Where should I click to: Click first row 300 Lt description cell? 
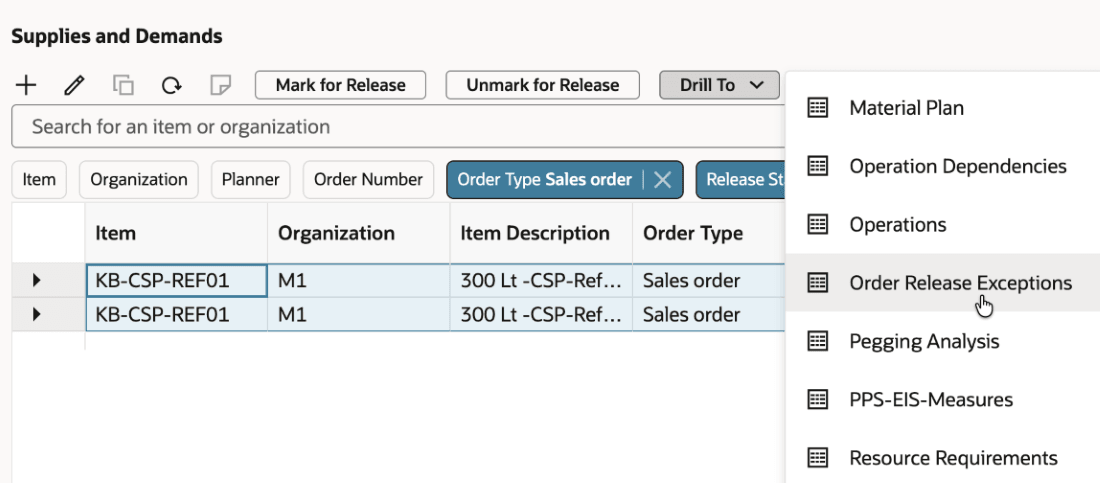point(541,281)
